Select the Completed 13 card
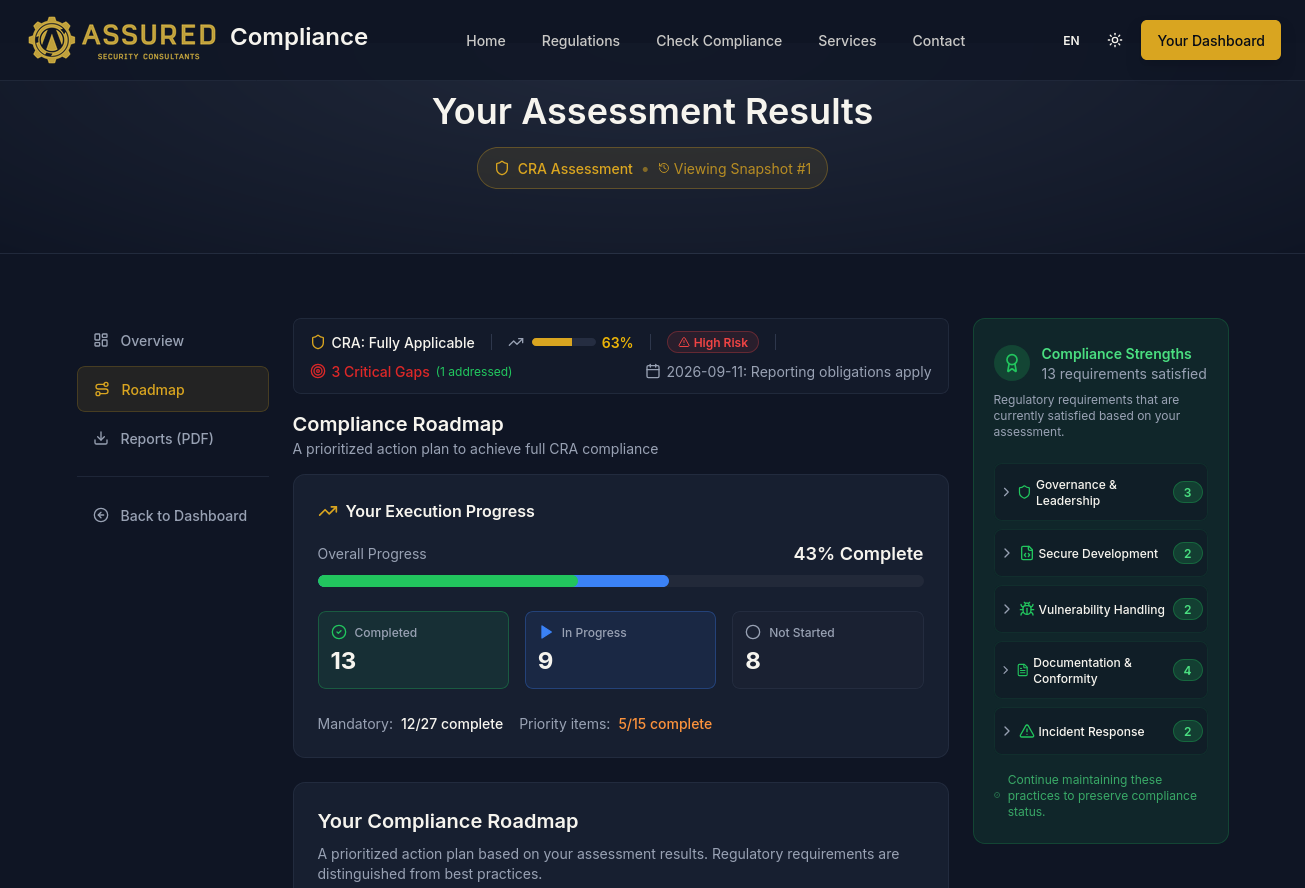Screen dimensions: 1305x888 coord(413,650)
